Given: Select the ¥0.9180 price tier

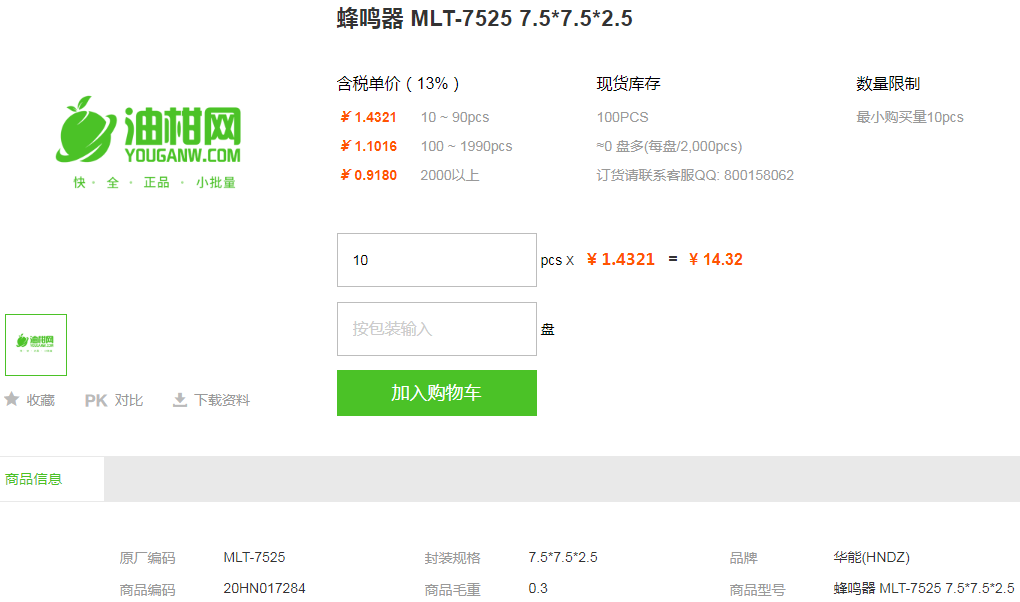Looking at the screenshot, I should (369, 175).
